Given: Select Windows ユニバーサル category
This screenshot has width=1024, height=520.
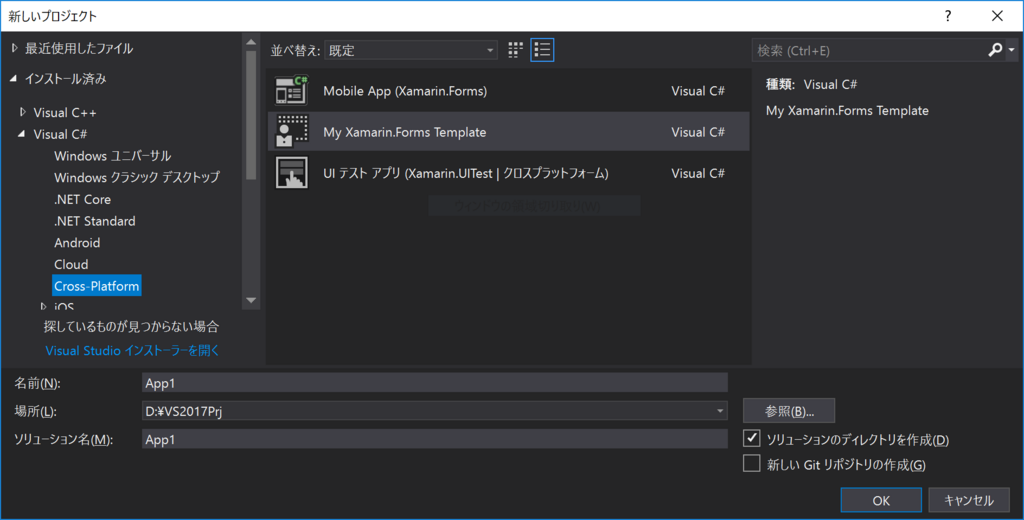Looking at the screenshot, I should click(x=112, y=155).
